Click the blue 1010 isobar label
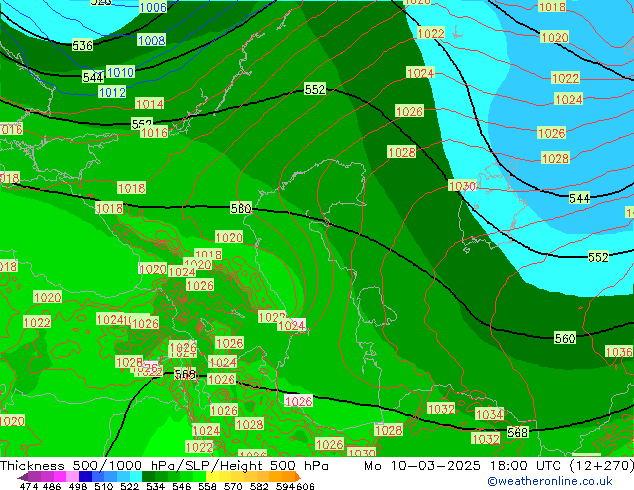 tap(120, 72)
